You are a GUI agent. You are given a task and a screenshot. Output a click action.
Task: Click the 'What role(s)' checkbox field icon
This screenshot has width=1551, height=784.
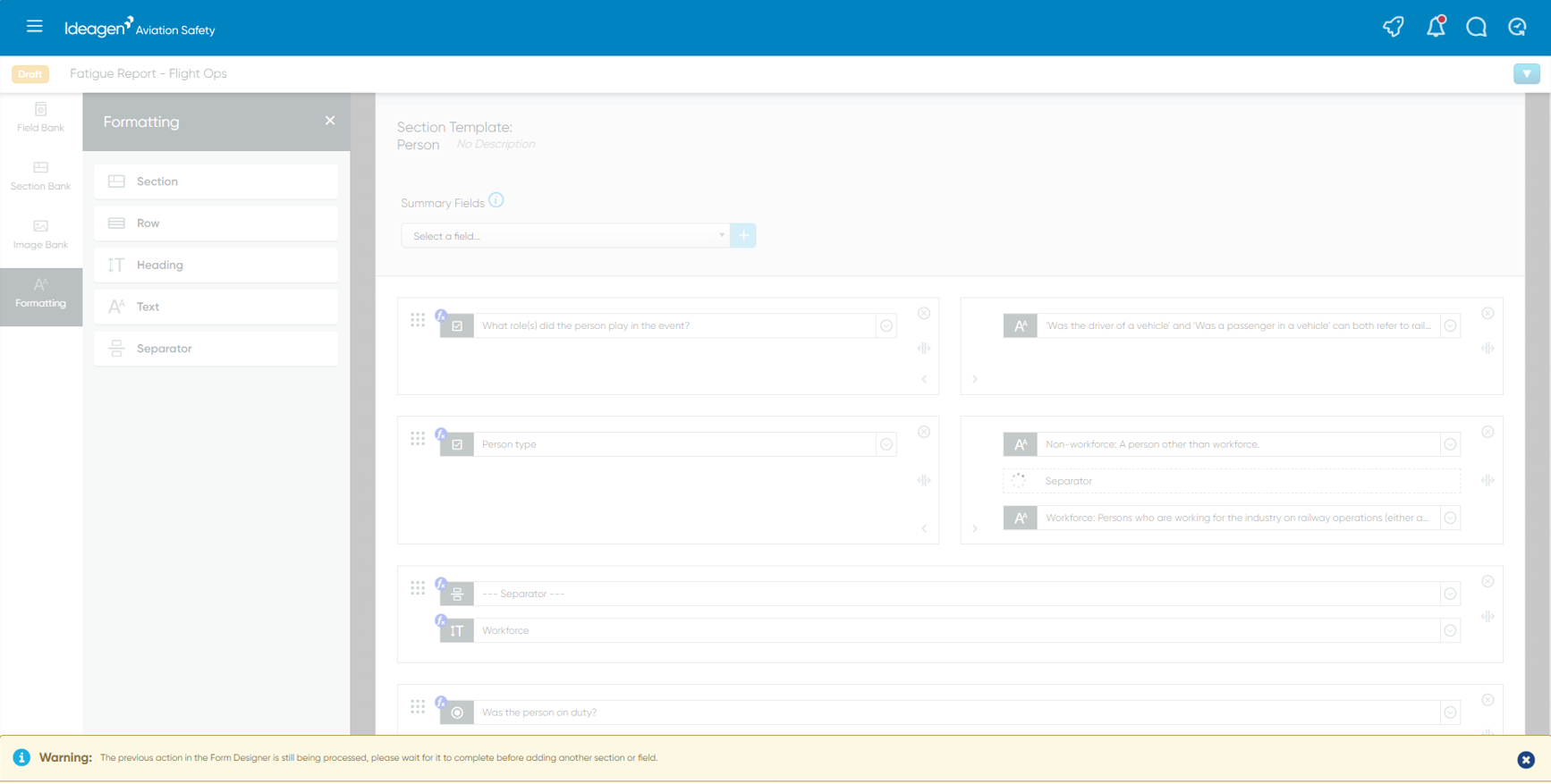pyautogui.click(x=457, y=326)
